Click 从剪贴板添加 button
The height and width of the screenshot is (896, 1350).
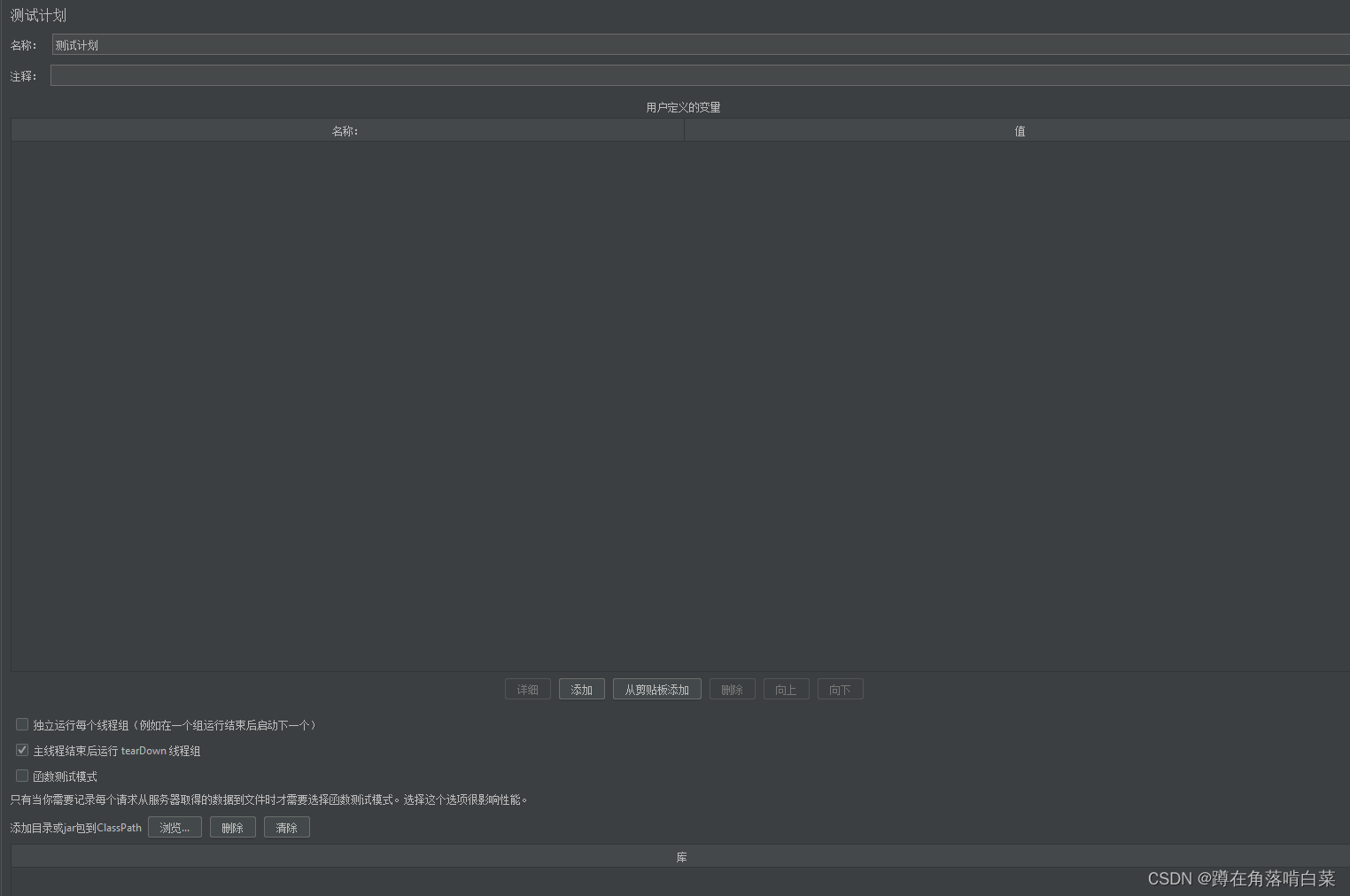pyautogui.click(x=657, y=690)
